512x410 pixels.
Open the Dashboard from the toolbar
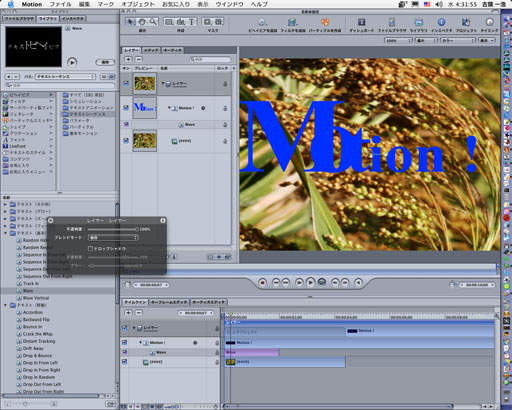[x=361, y=22]
